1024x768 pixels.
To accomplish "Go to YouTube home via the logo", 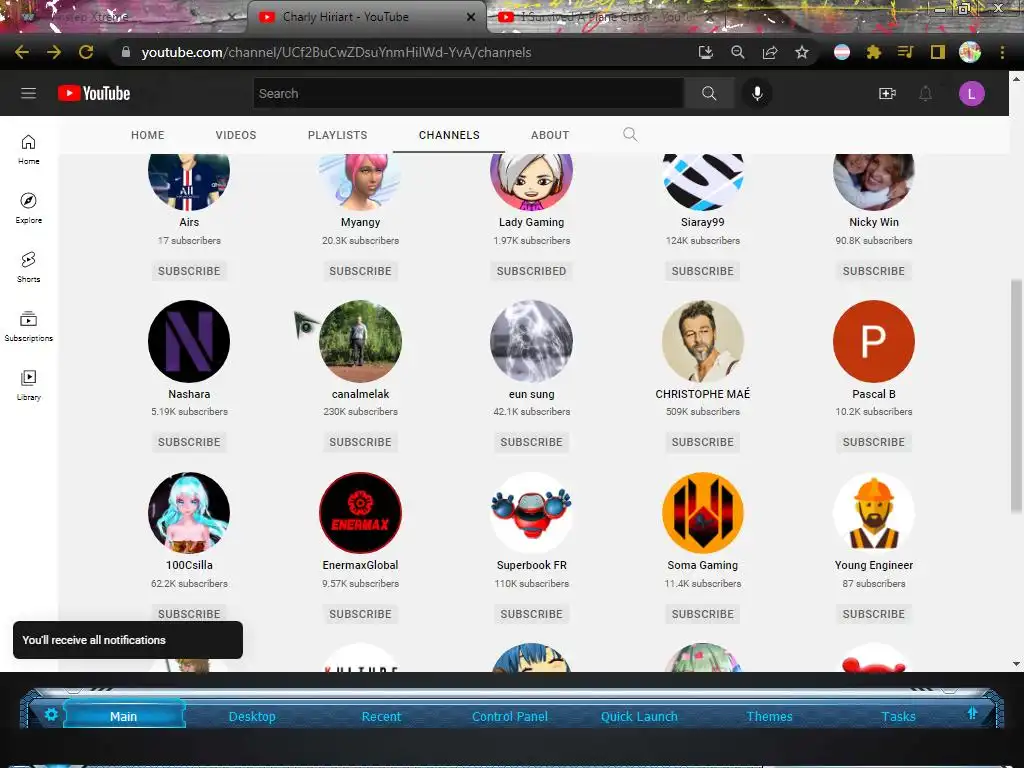I will point(94,93).
